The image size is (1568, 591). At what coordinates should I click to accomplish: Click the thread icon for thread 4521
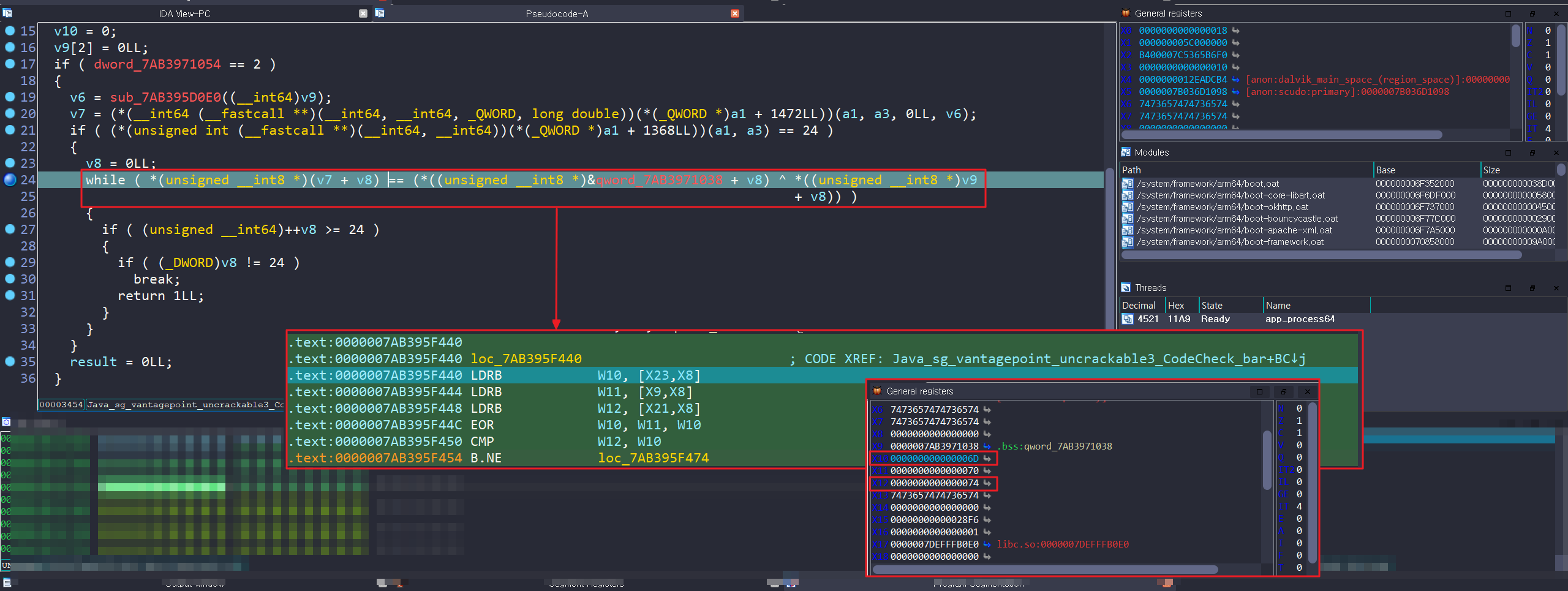(x=1127, y=319)
